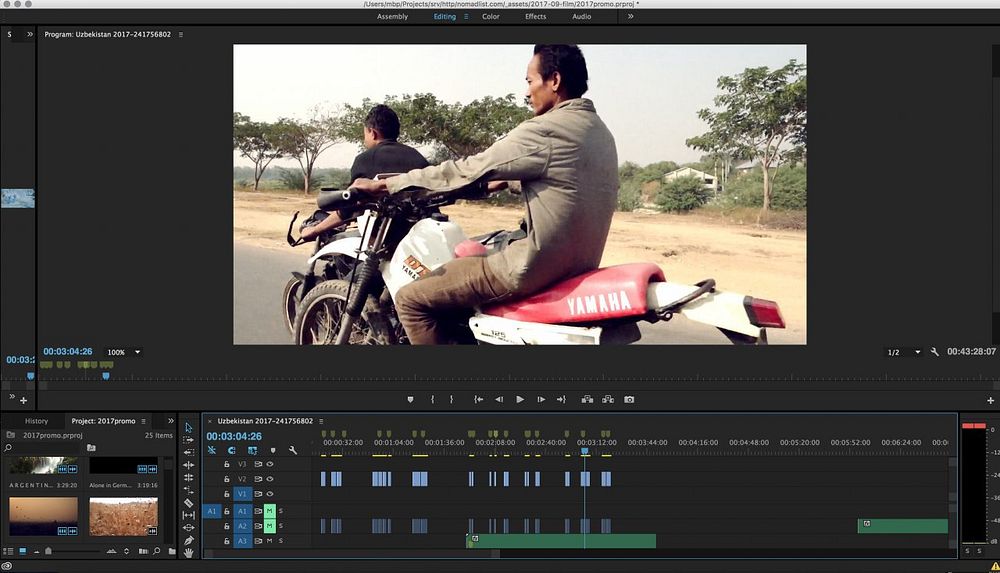Click the Effects workspace button
This screenshot has height=573, width=1000.
[536, 16]
